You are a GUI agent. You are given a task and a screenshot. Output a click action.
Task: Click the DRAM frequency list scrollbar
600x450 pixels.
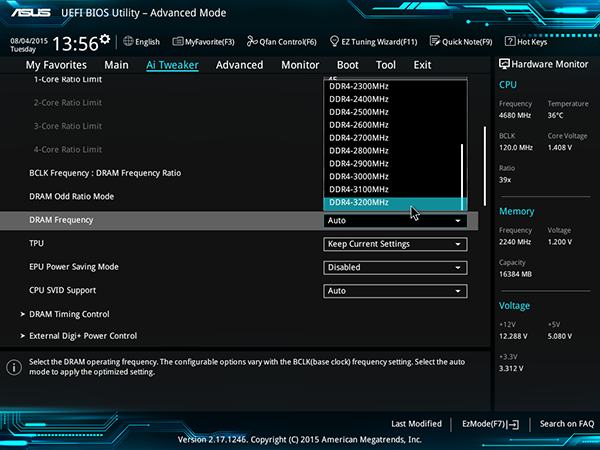(x=462, y=176)
